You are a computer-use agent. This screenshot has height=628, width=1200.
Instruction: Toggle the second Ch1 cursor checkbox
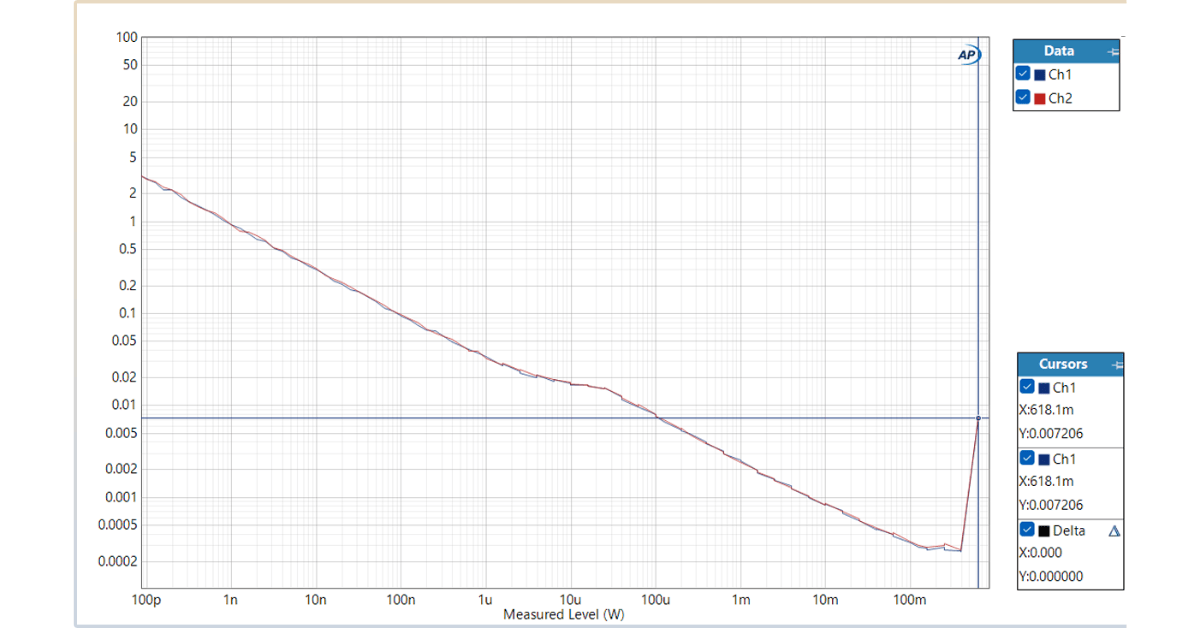tap(1027, 459)
